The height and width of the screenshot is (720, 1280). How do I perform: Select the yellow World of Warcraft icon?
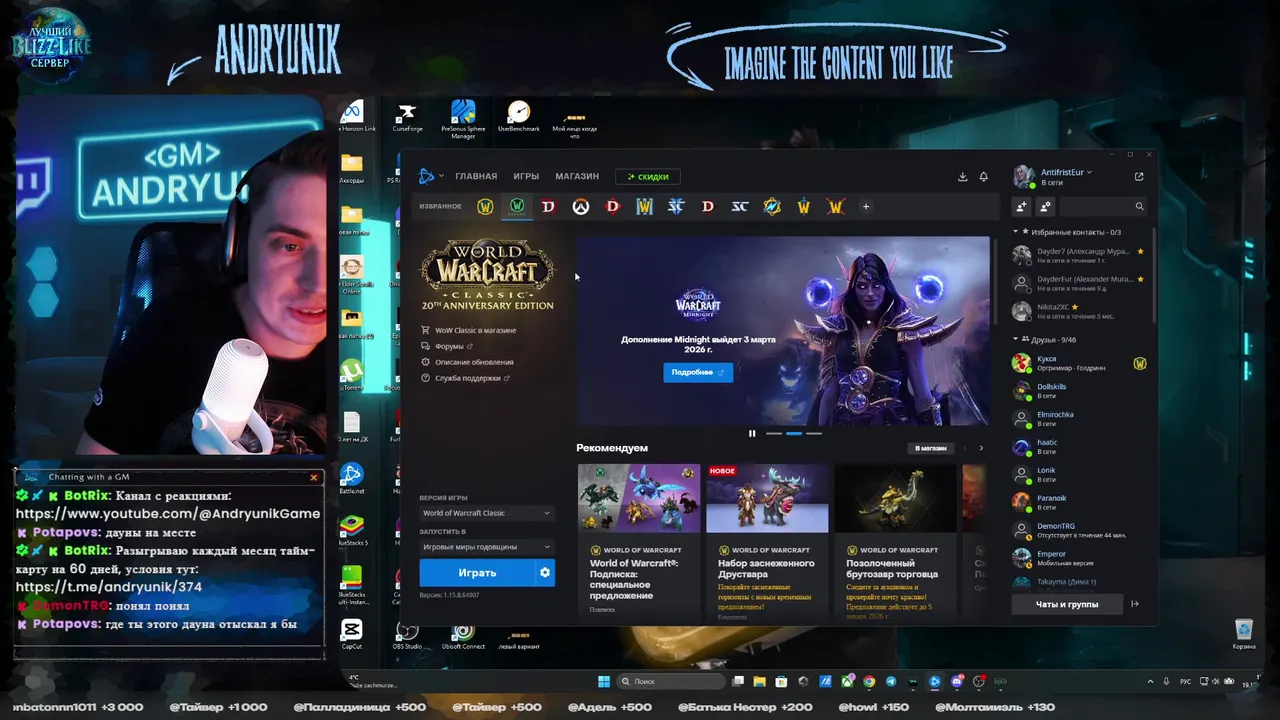click(485, 207)
